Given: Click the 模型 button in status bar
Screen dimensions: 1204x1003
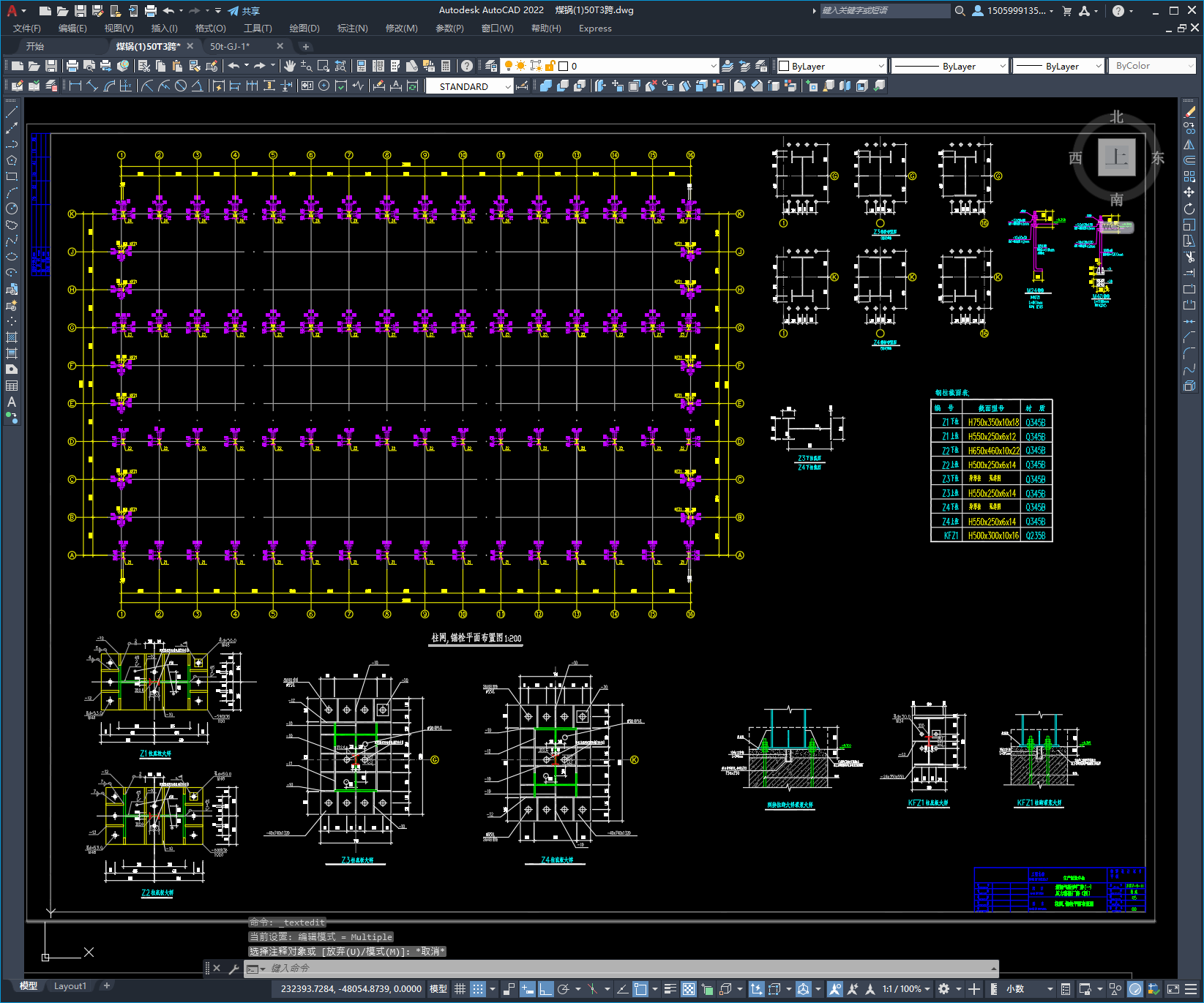Looking at the screenshot, I should [x=438, y=989].
